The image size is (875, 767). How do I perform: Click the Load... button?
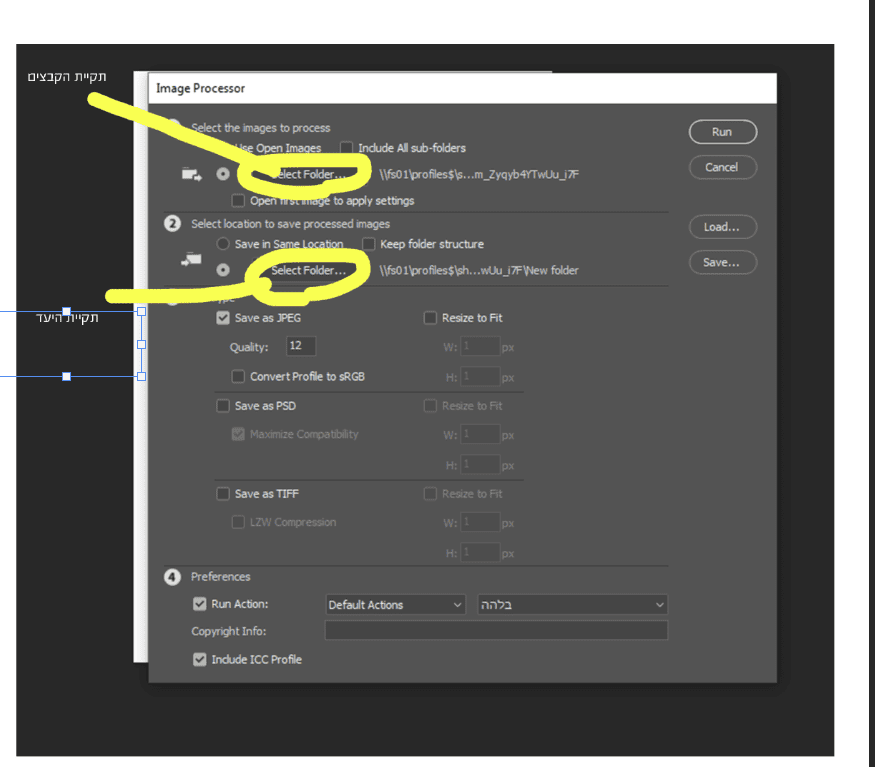[x=723, y=227]
